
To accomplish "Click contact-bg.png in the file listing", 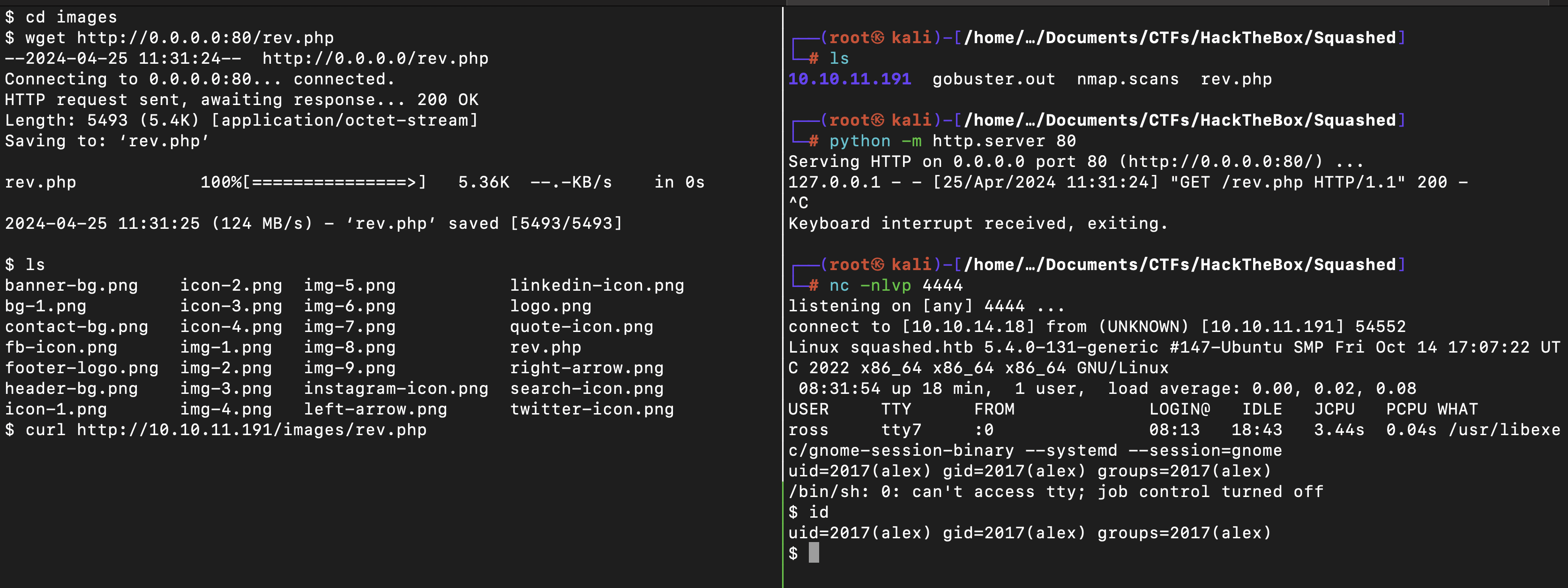I will coord(77,327).
